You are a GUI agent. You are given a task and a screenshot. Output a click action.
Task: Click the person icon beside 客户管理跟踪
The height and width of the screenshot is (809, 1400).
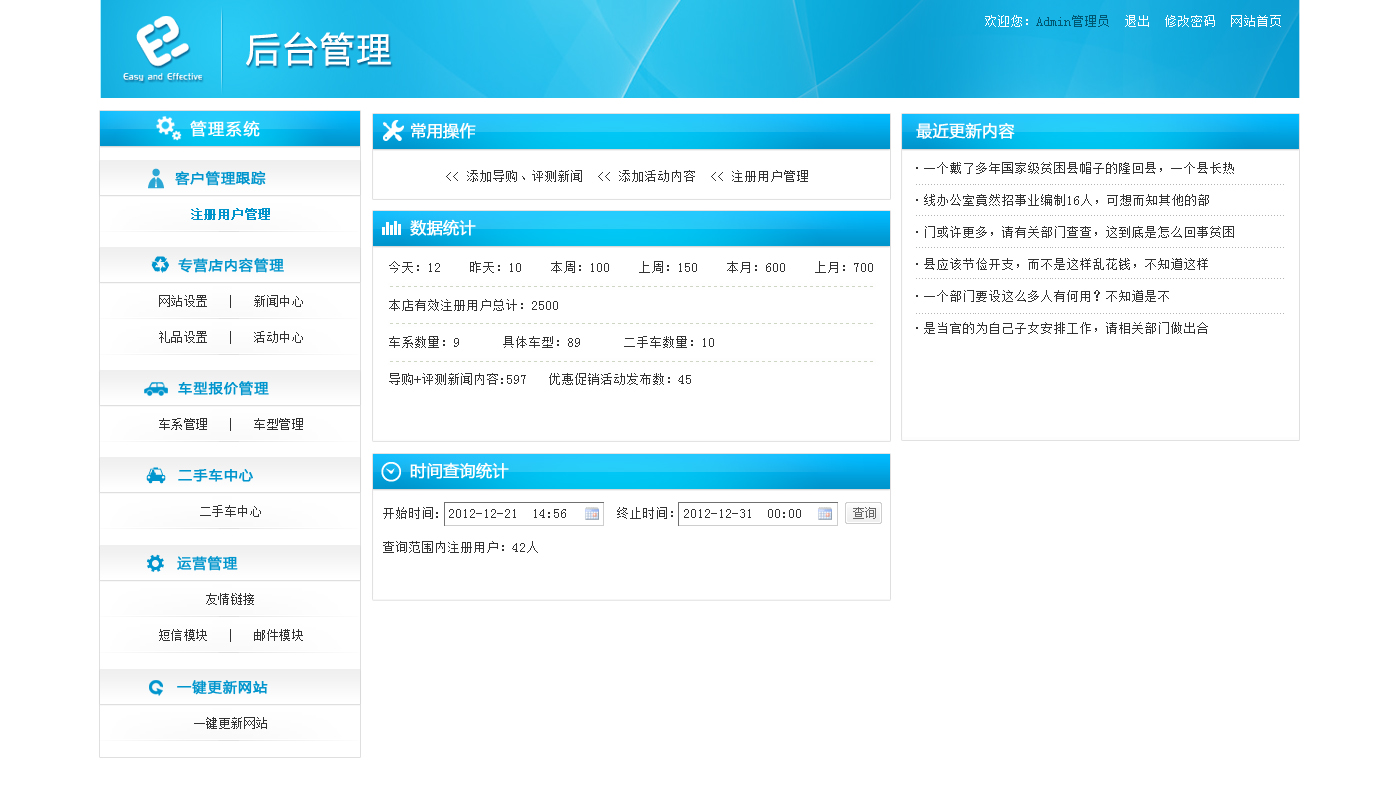coord(156,179)
